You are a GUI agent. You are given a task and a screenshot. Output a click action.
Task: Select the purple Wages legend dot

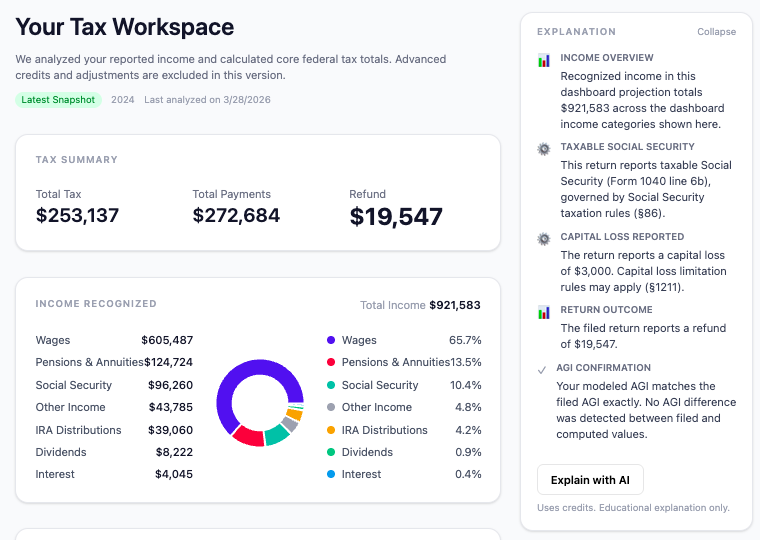330,341
